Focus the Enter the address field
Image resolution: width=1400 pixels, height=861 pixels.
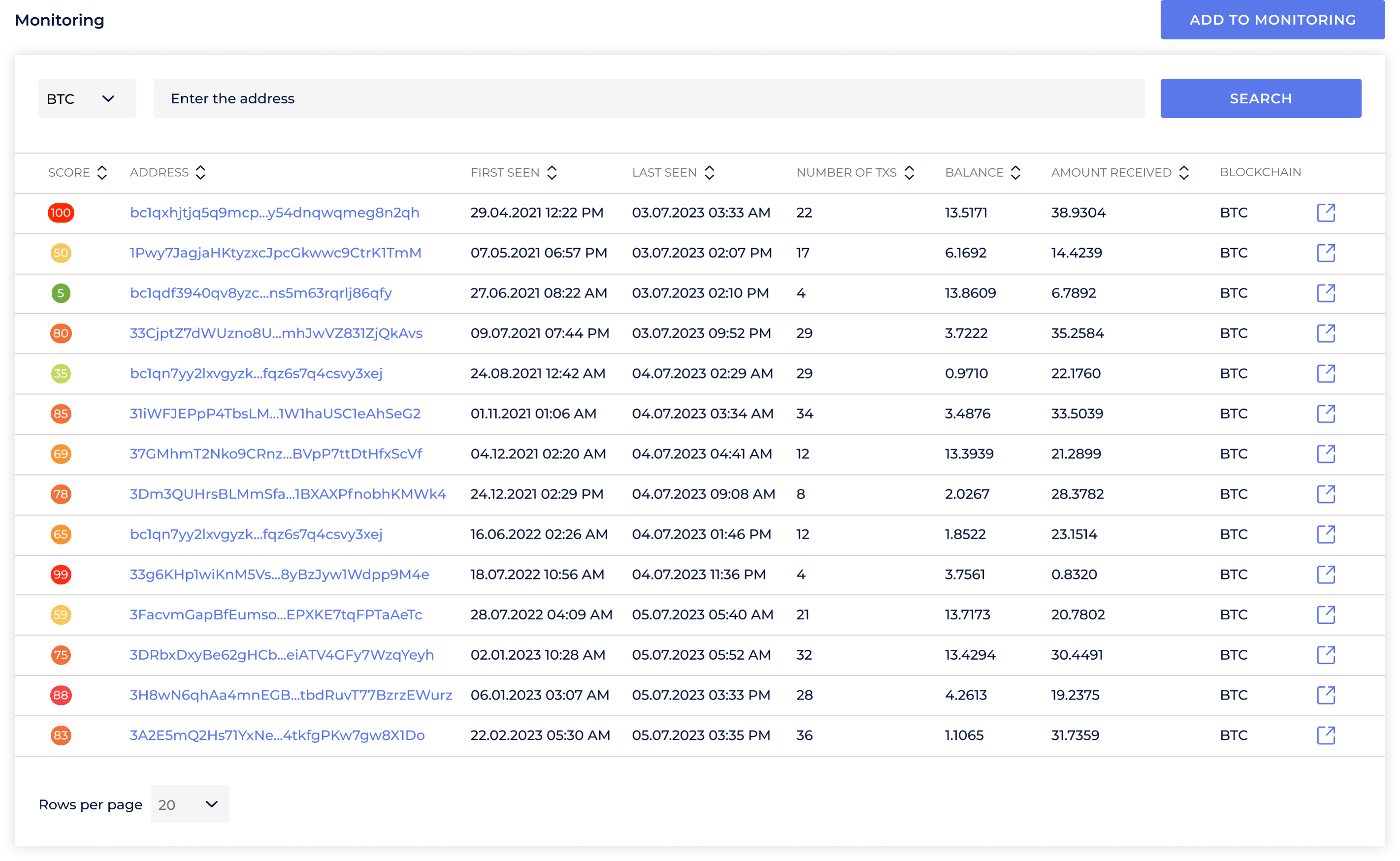[x=648, y=98]
